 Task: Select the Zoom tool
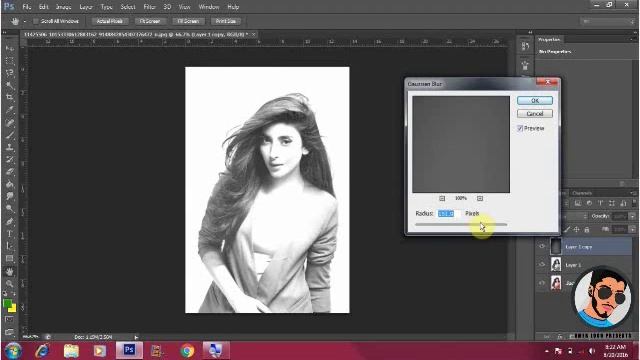click(x=10, y=283)
